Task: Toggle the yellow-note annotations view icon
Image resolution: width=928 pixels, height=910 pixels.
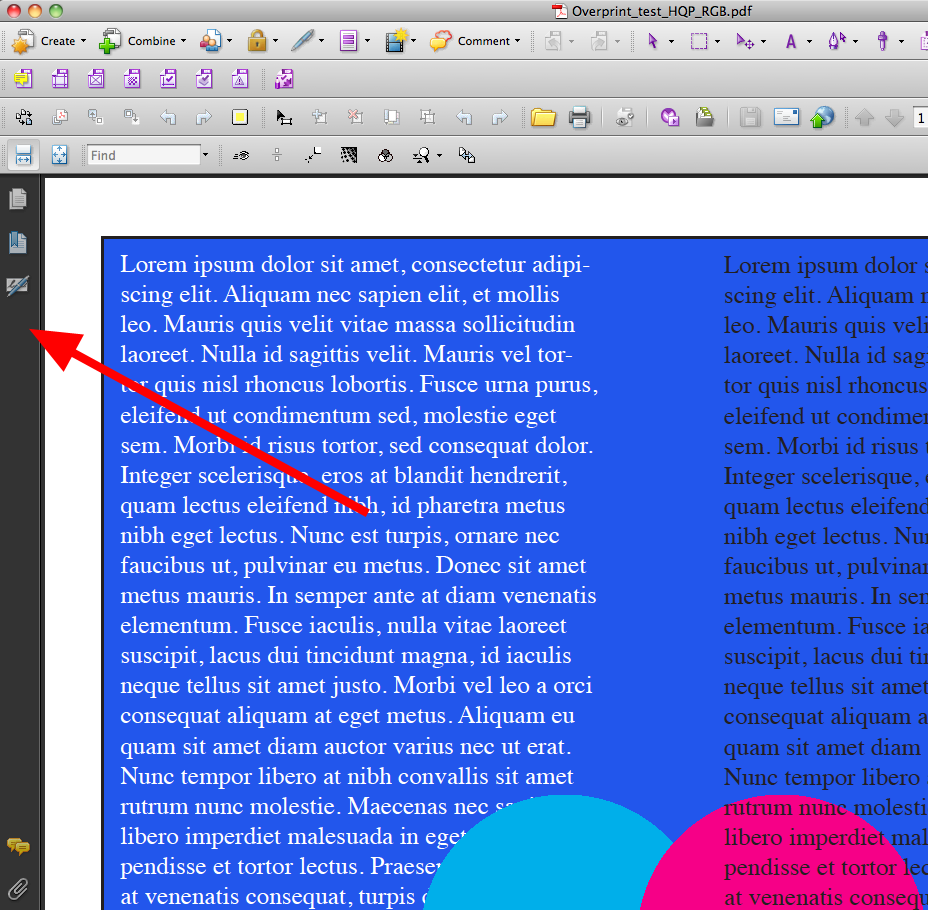Action: (24, 79)
